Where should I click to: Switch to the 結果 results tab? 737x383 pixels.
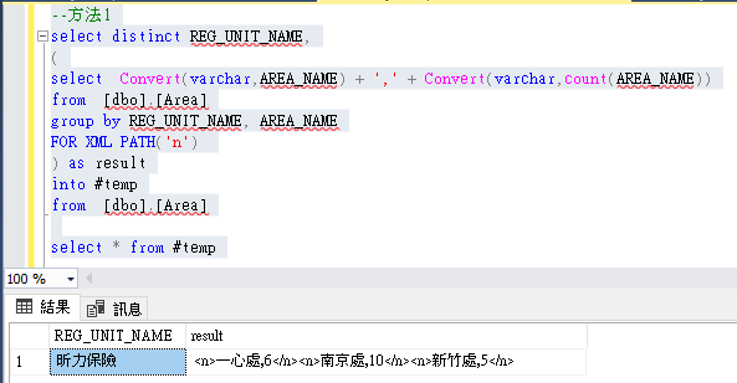(x=43, y=307)
